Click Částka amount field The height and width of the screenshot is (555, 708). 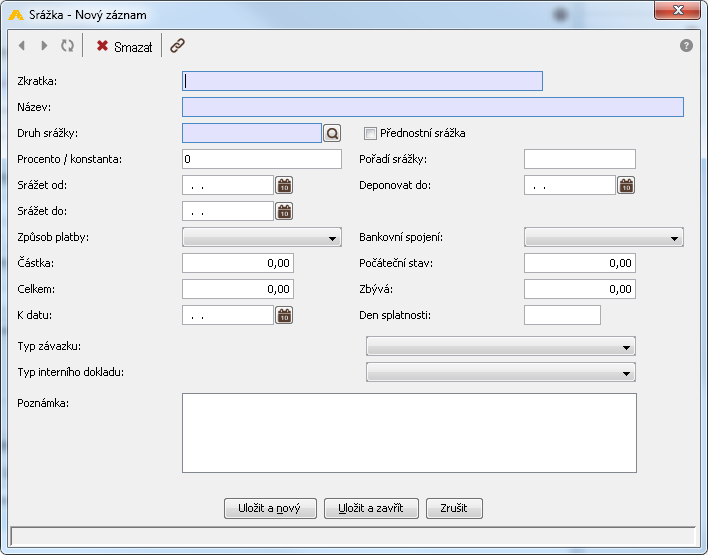pyautogui.click(x=238, y=263)
